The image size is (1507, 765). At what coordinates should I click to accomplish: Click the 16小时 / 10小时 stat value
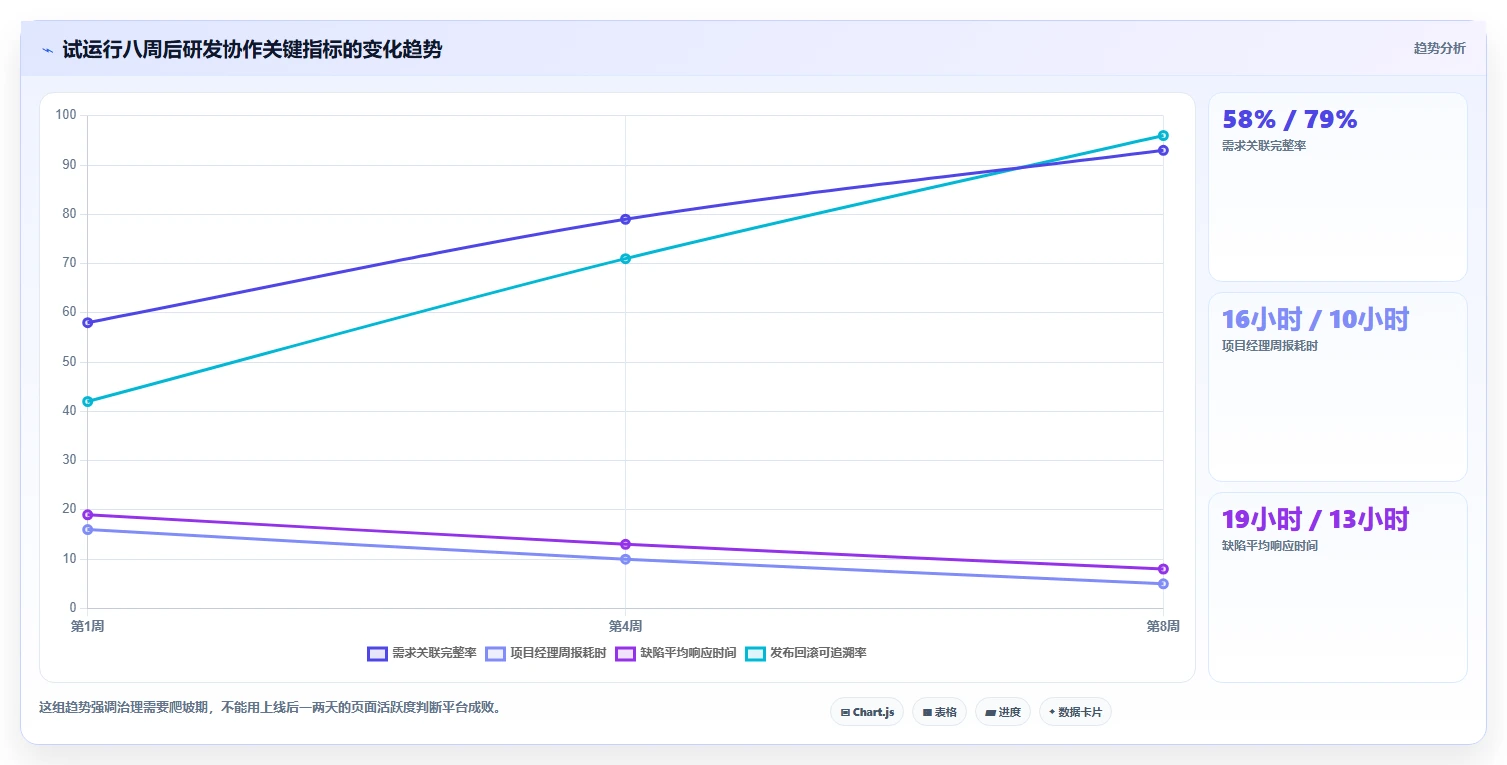point(1315,320)
